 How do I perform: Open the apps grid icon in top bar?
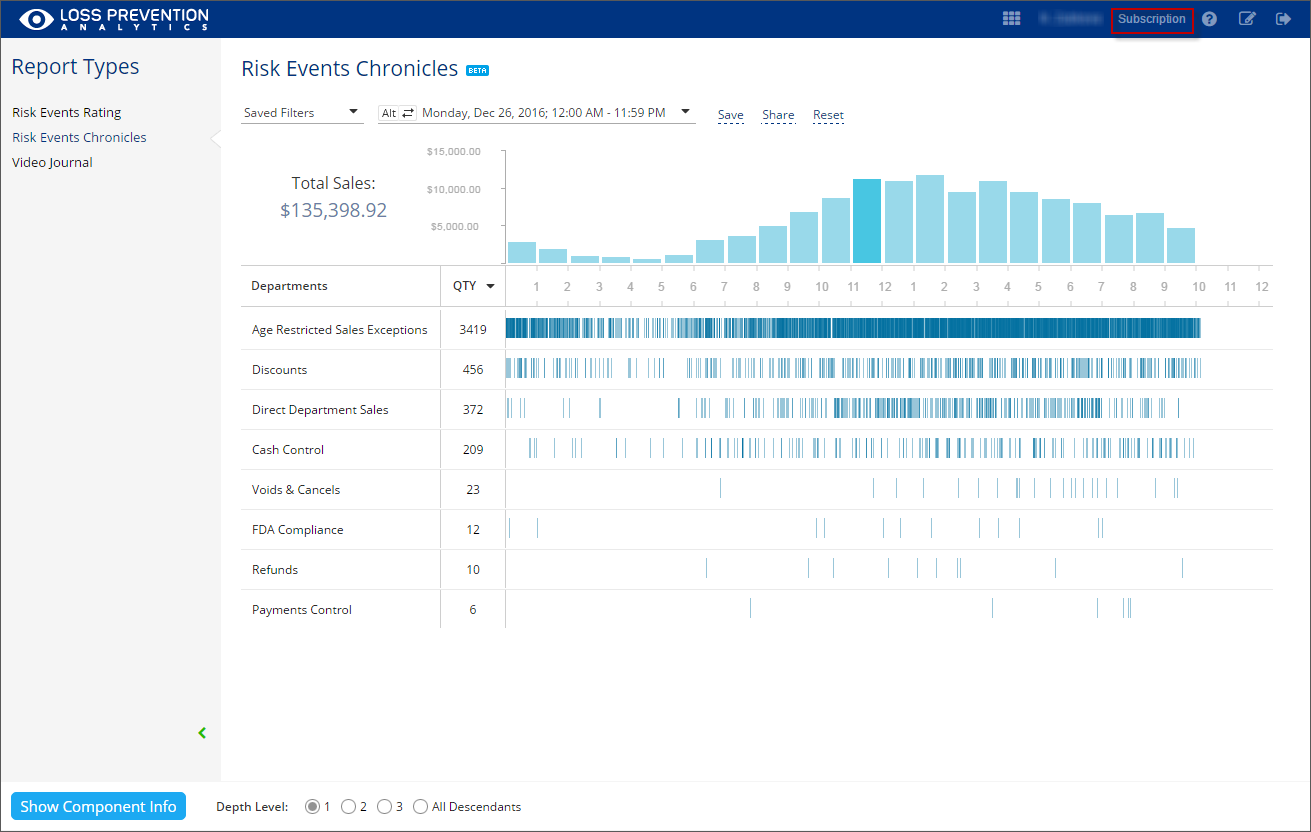(x=1011, y=18)
